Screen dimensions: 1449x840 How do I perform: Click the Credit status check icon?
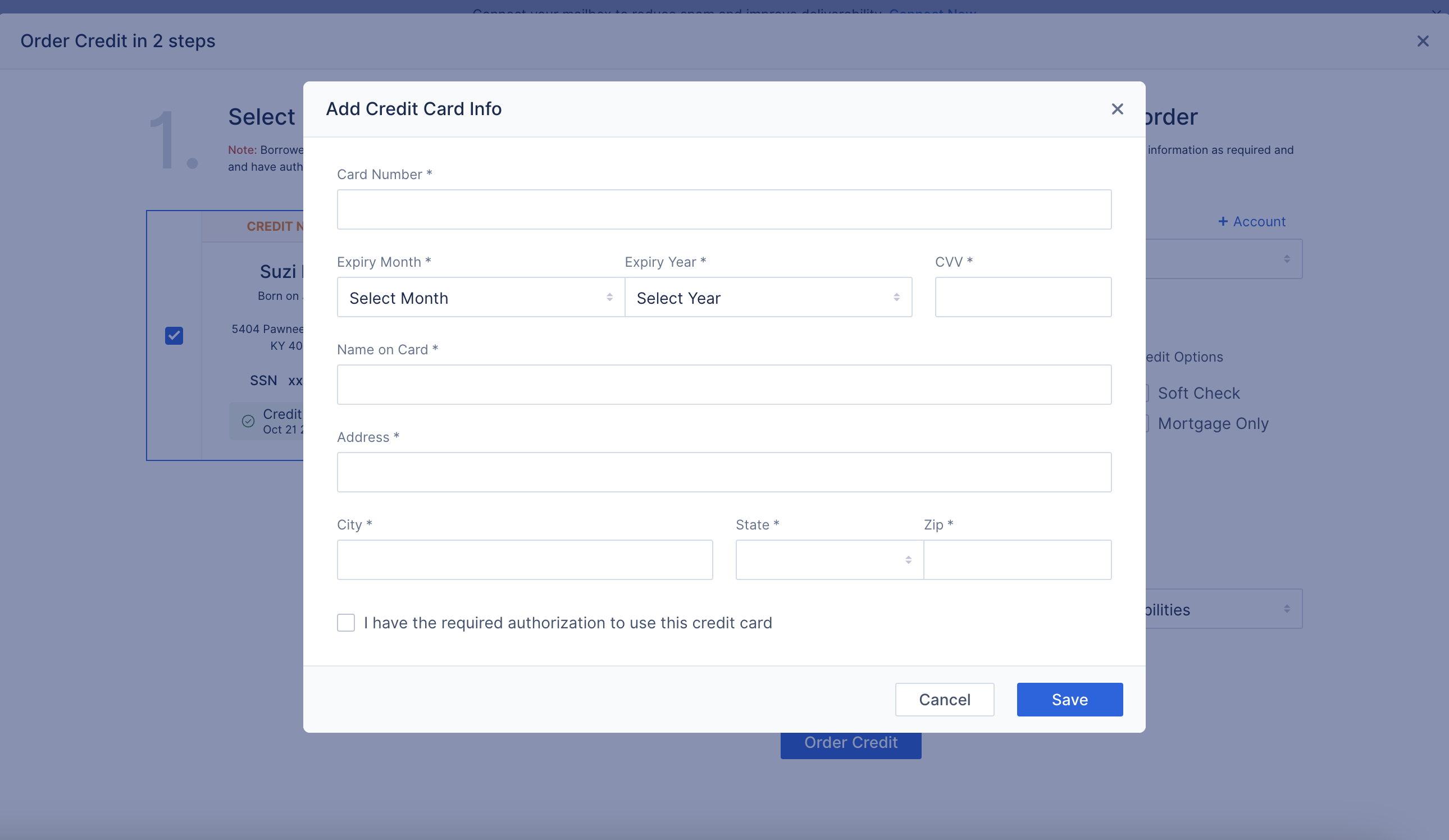click(248, 421)
